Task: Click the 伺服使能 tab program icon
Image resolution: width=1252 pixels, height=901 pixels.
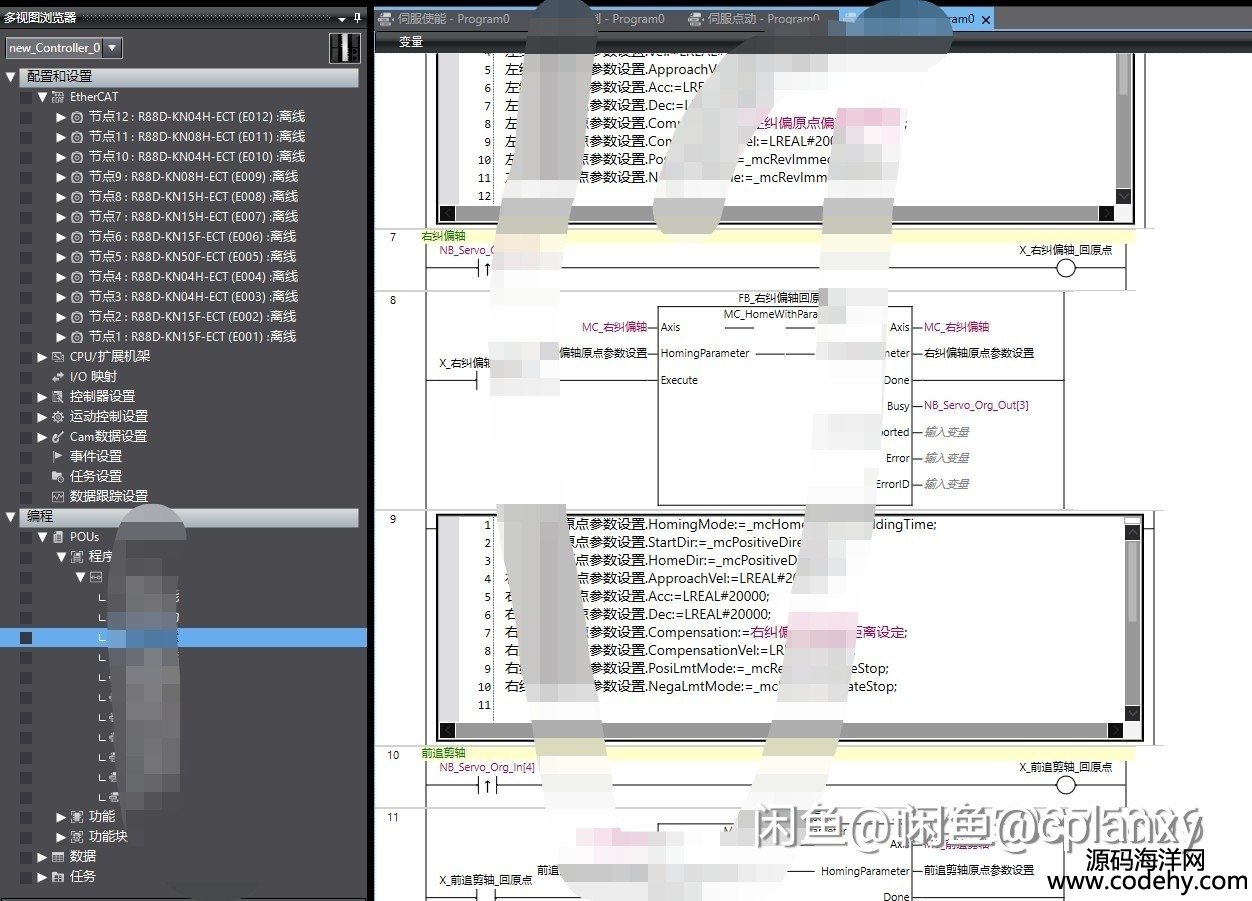Action: click(386, 19)
